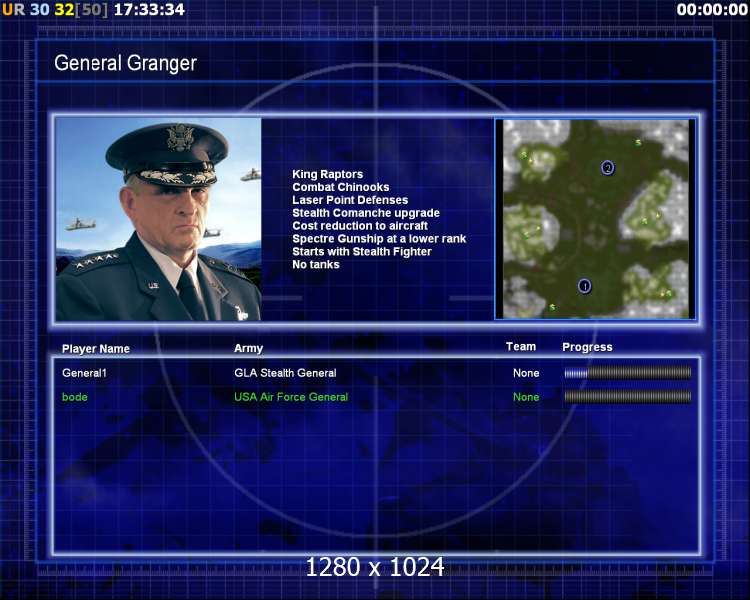
Task: Click 'Stealth Comanche upgrade' text
Action: 366,213
